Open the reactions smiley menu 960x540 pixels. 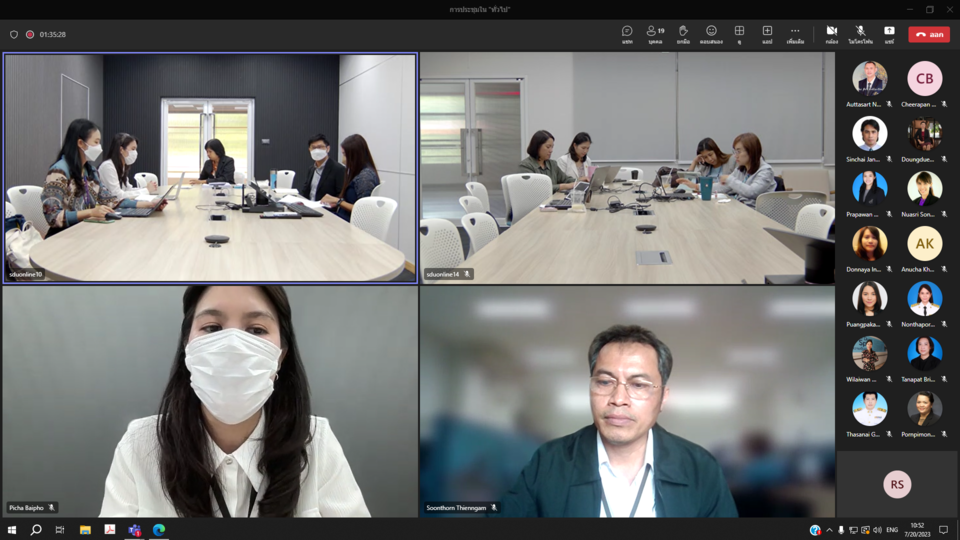tap(711, 34)
